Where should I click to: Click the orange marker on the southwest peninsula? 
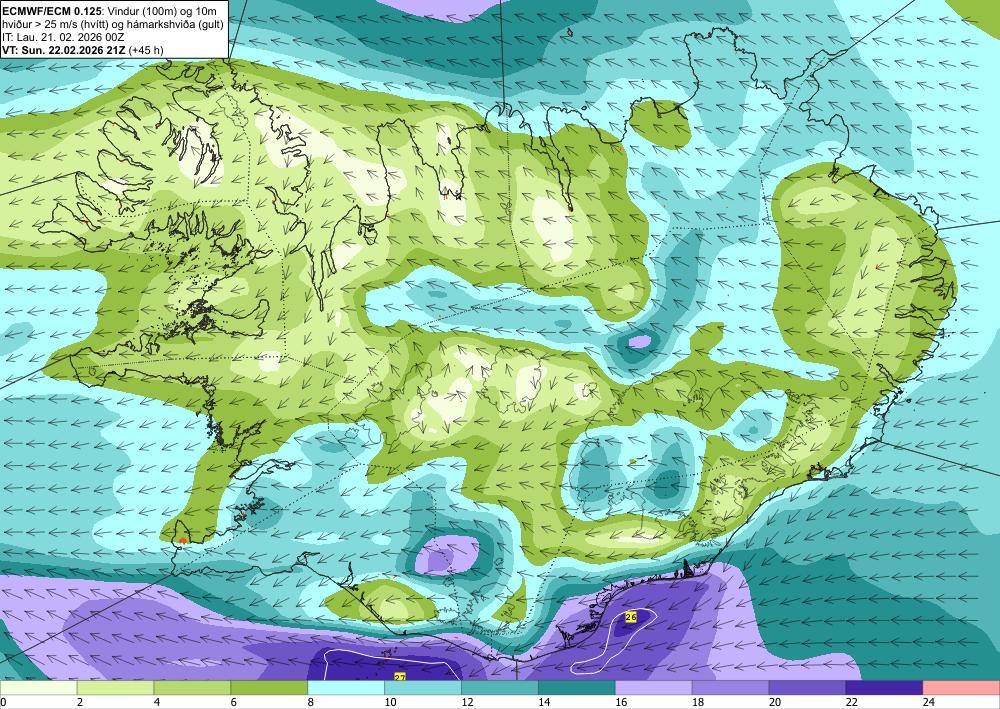click(x=182, y=541)
